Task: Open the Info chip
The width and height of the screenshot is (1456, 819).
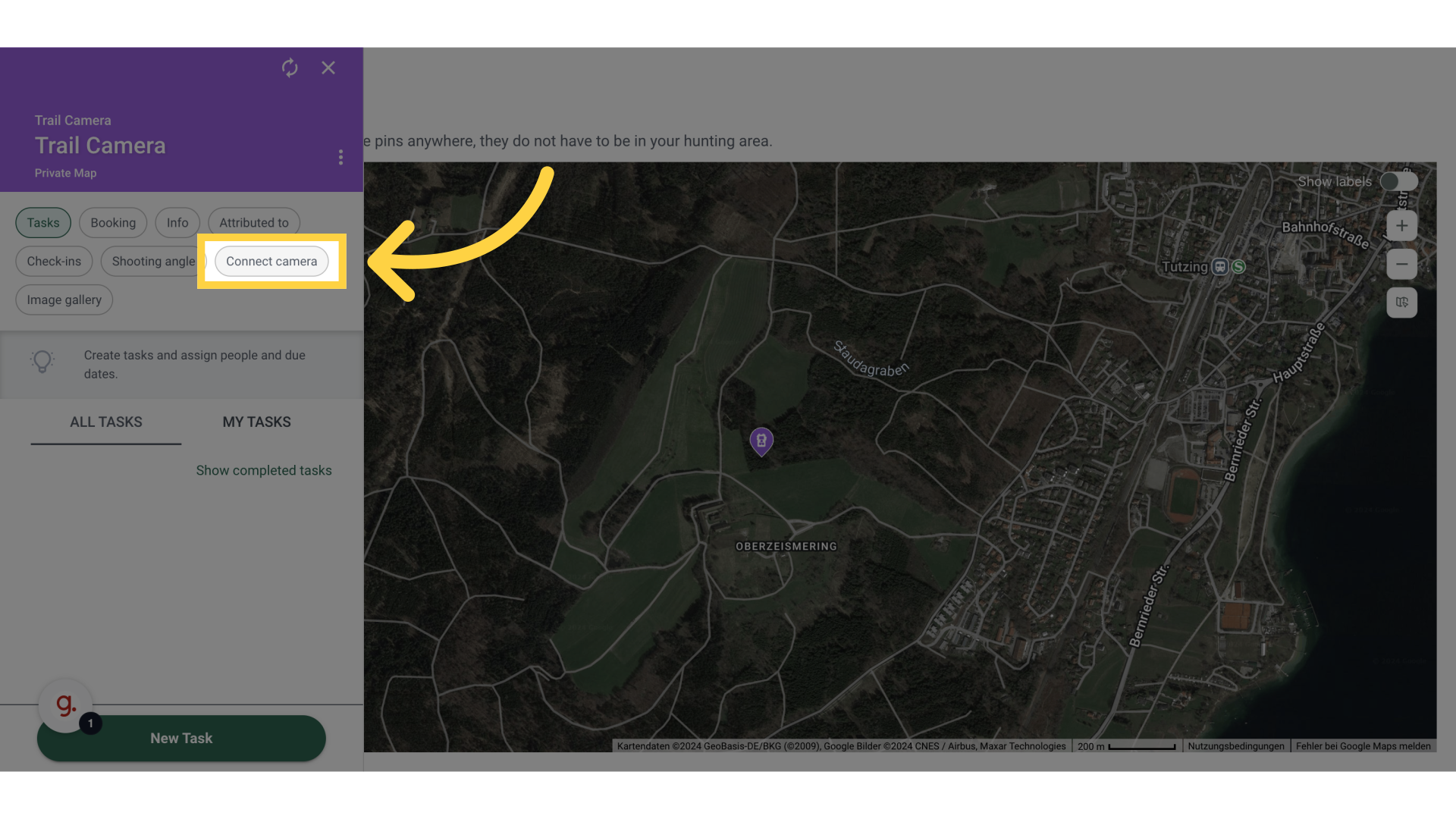Action: [x=177, y=223]
